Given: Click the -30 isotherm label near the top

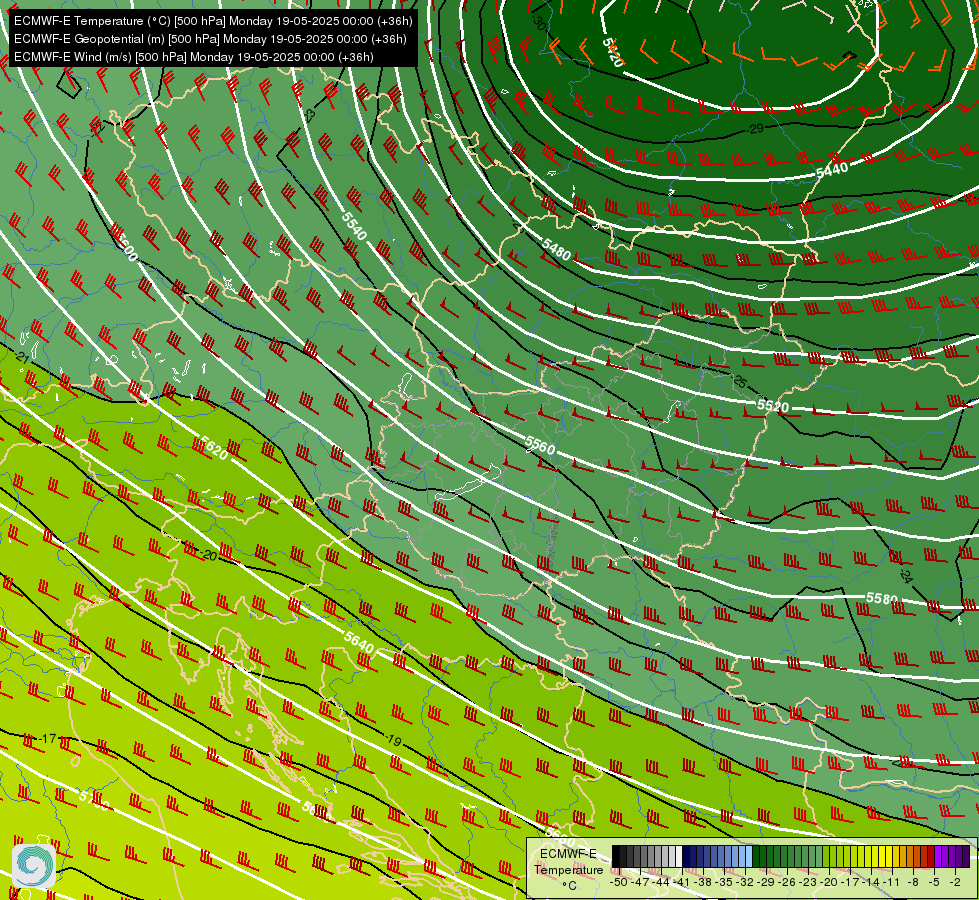Looking at the screenshot, I should pos(539,22).
